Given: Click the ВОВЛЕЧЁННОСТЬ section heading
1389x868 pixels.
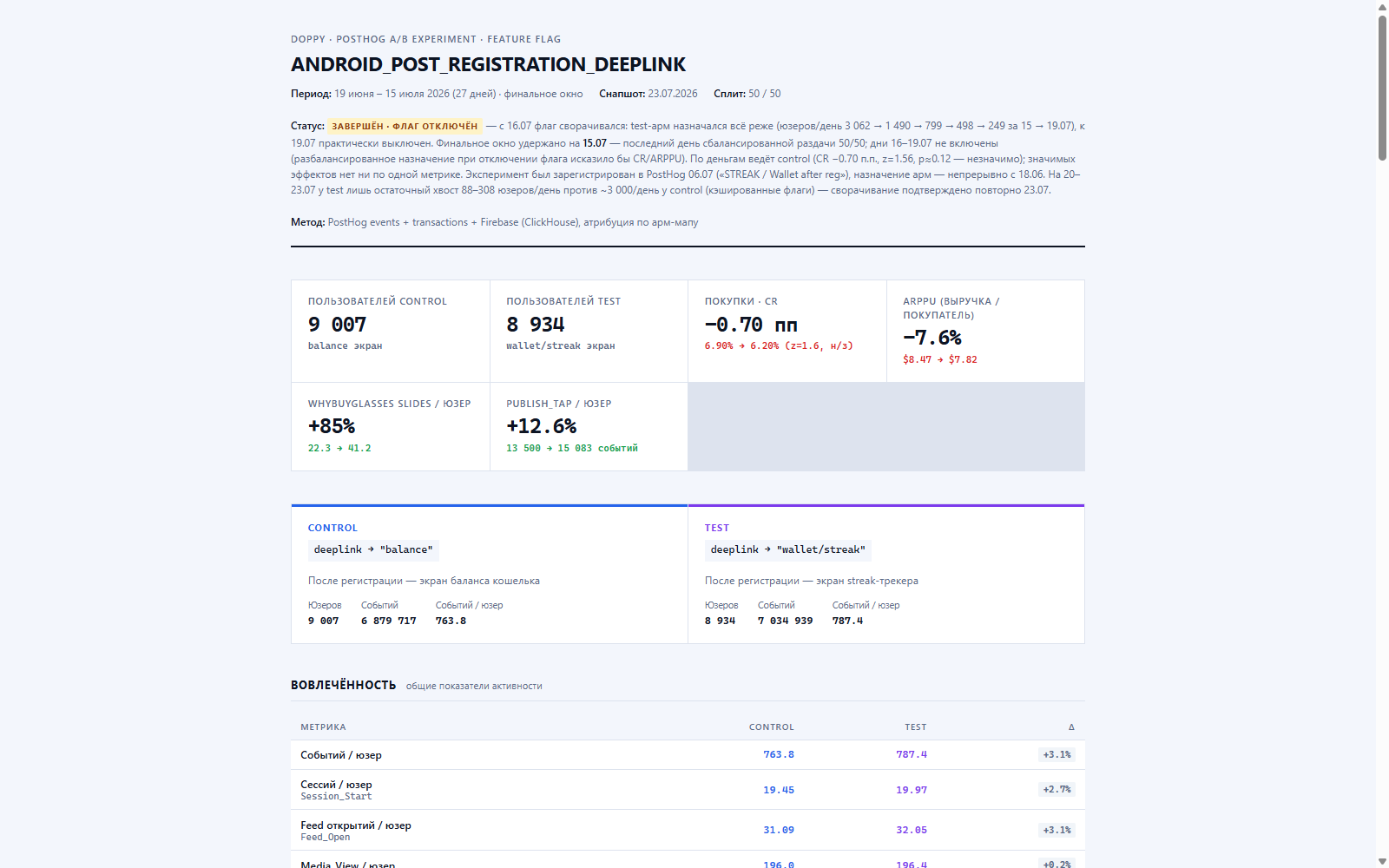Looking at the screenshot, I should pos(344,685).
